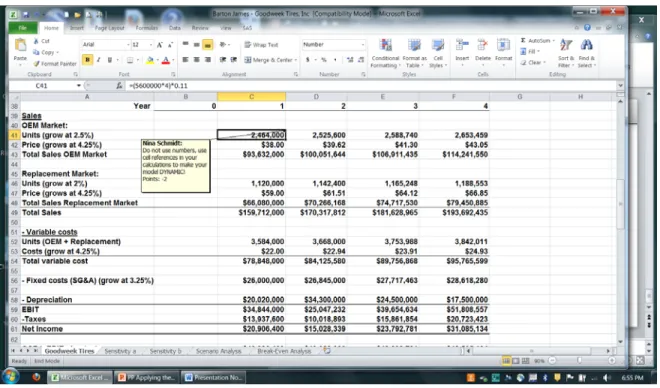Toggle middle align for cell content

[x=196, y=45]
